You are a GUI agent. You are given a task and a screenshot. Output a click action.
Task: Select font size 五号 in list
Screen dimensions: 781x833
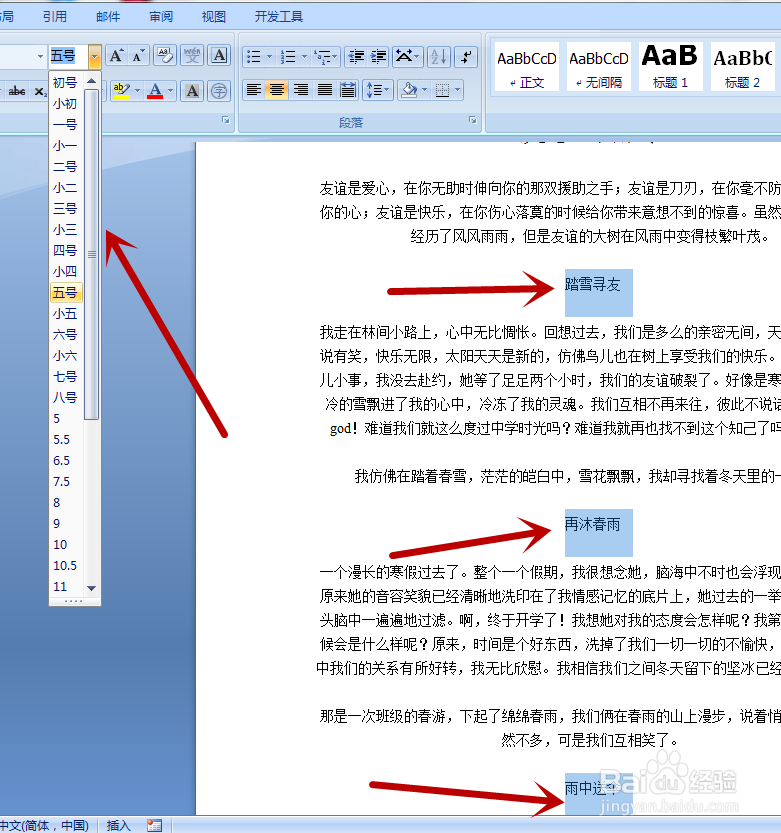point(66,293)
